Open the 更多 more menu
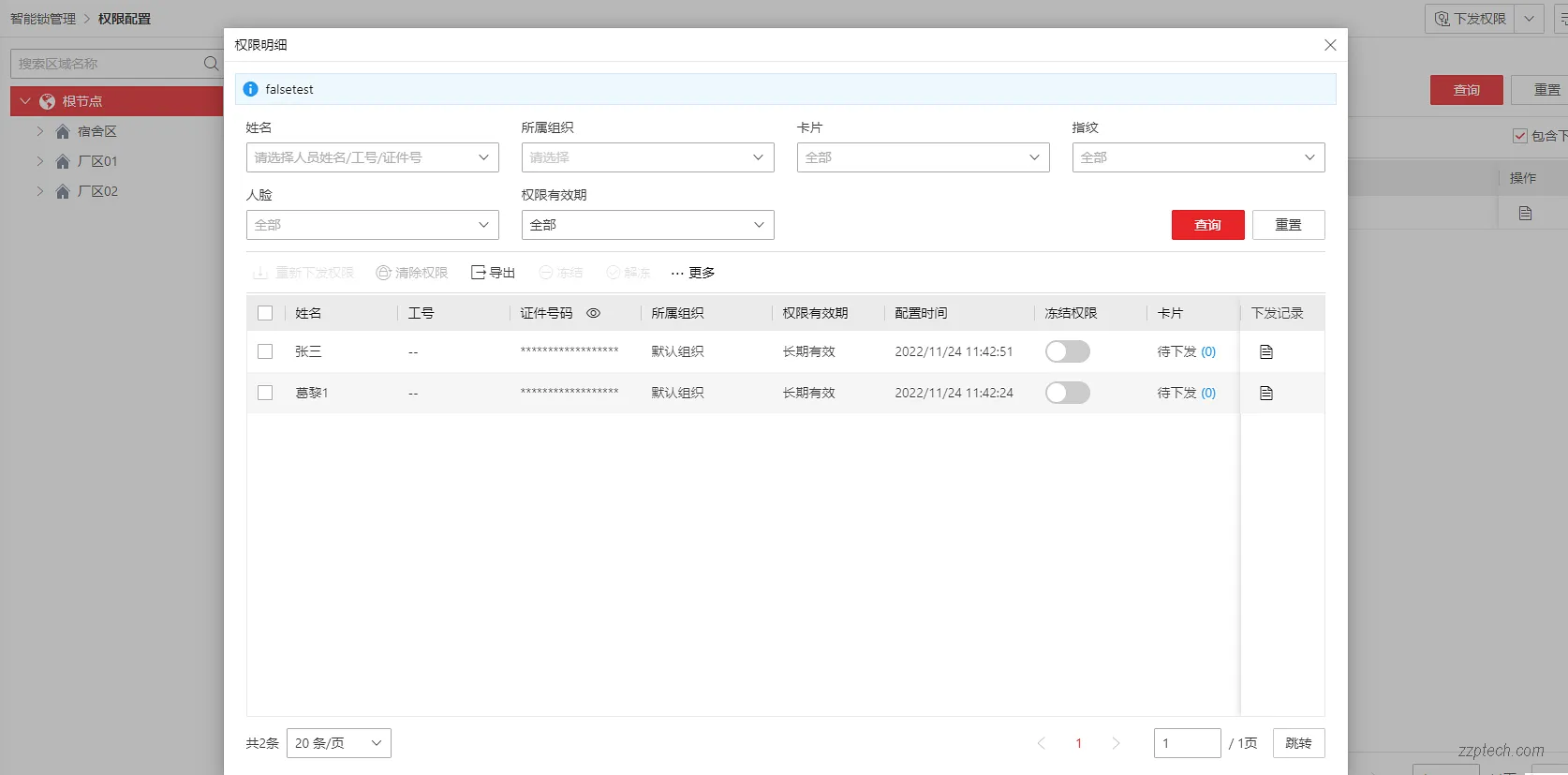 tap(692, 273)
